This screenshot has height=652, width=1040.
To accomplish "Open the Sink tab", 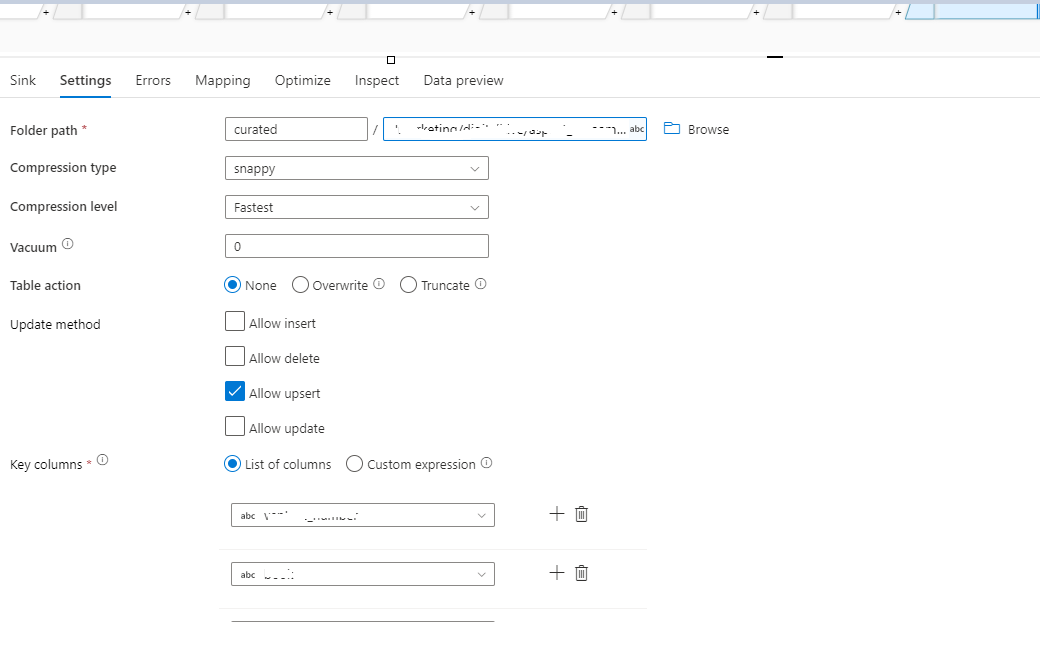I will 23,80.
